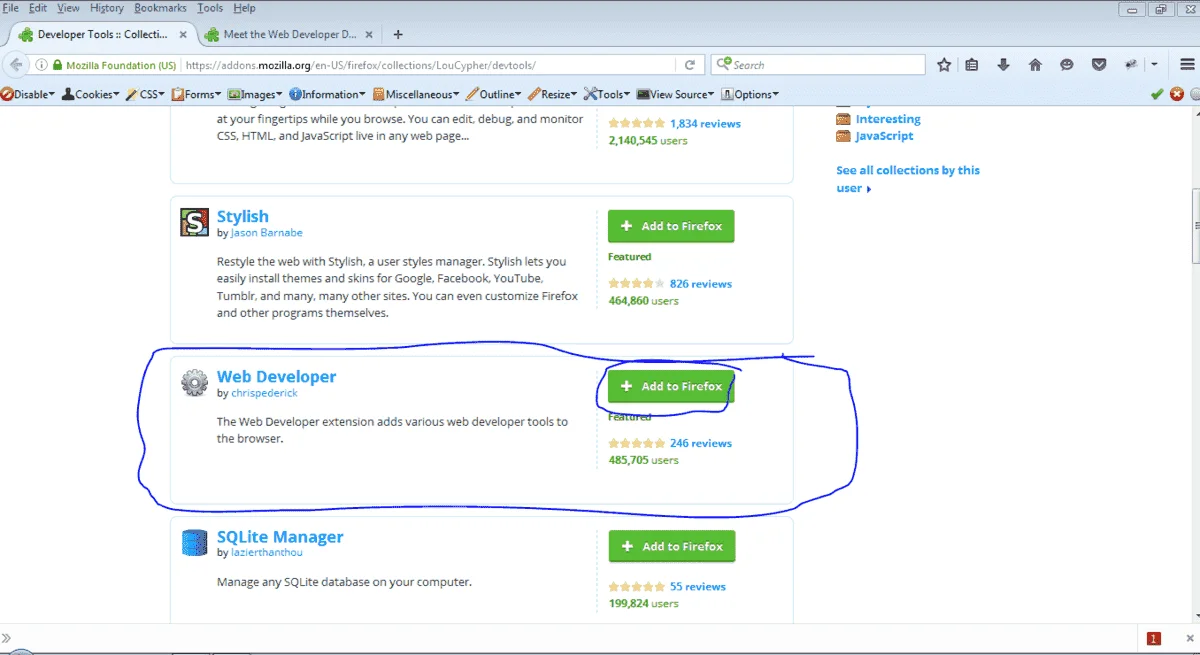
Task: Click the Stylish add-on S icon
Action: [x=194, y=222]
